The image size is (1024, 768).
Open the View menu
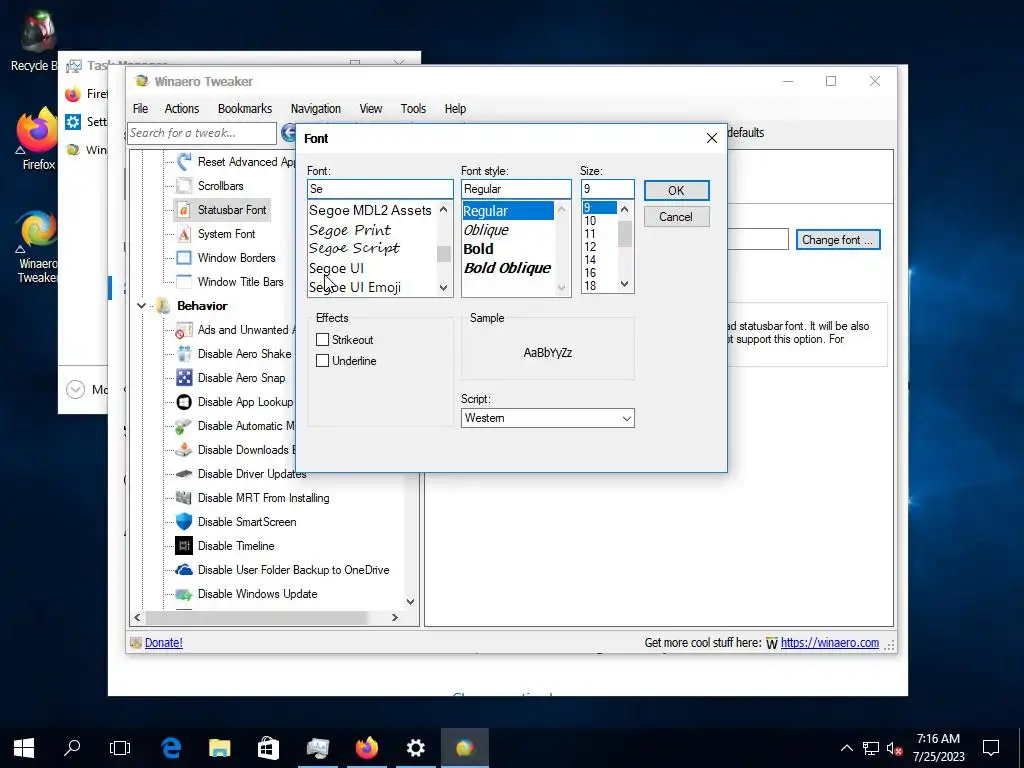[370, 108]
